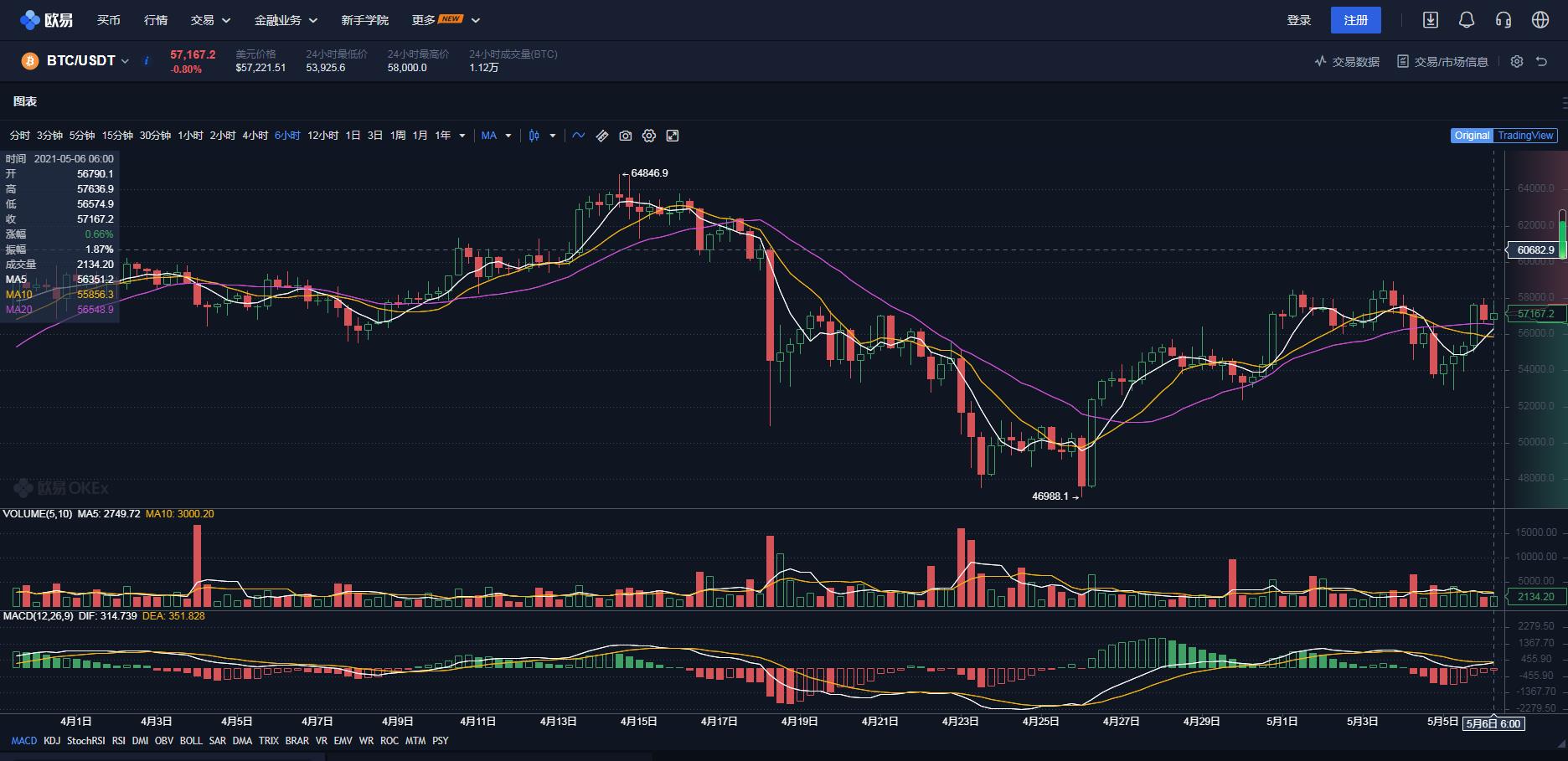Click the 5月6日 6:00 time marker
1568x761 pixels.
[1493, 723]
